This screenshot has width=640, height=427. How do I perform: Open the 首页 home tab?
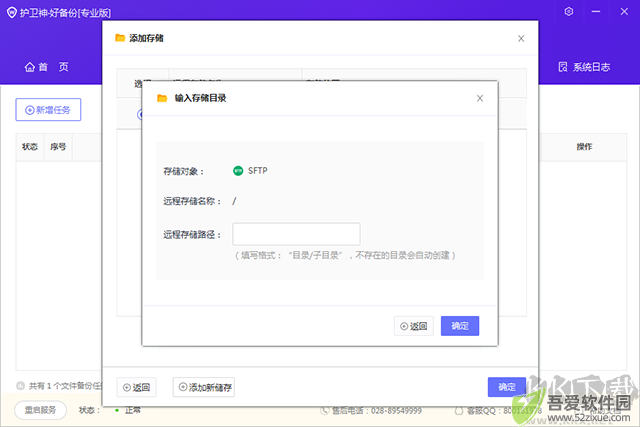pos(47,67)
